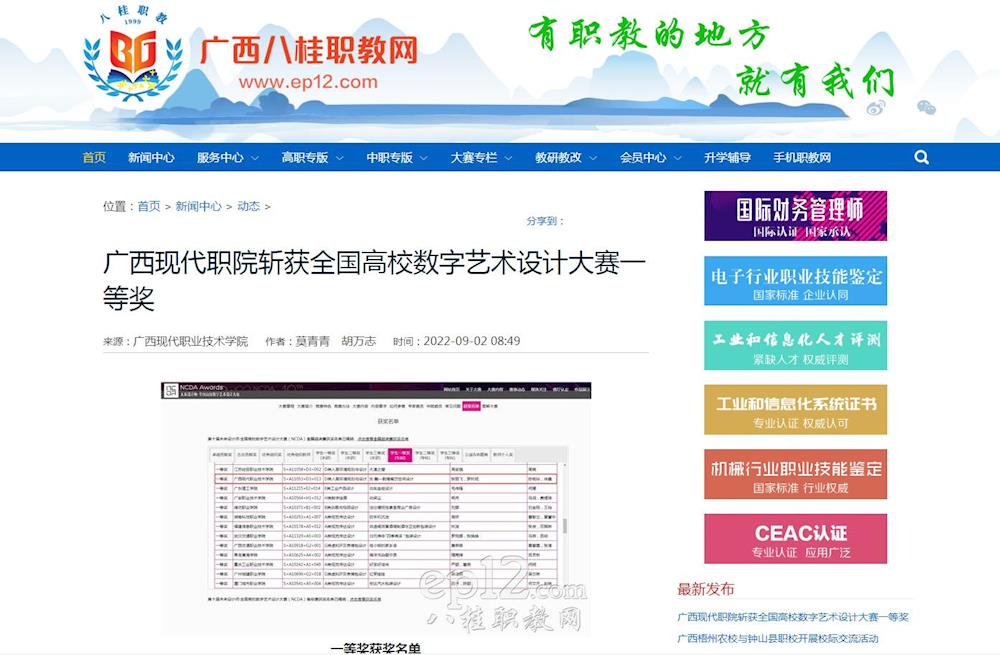The height and width of the screenshot is (655, 1000).
Task: Open the CEAC认证 banner
Action: click(795, 539)
